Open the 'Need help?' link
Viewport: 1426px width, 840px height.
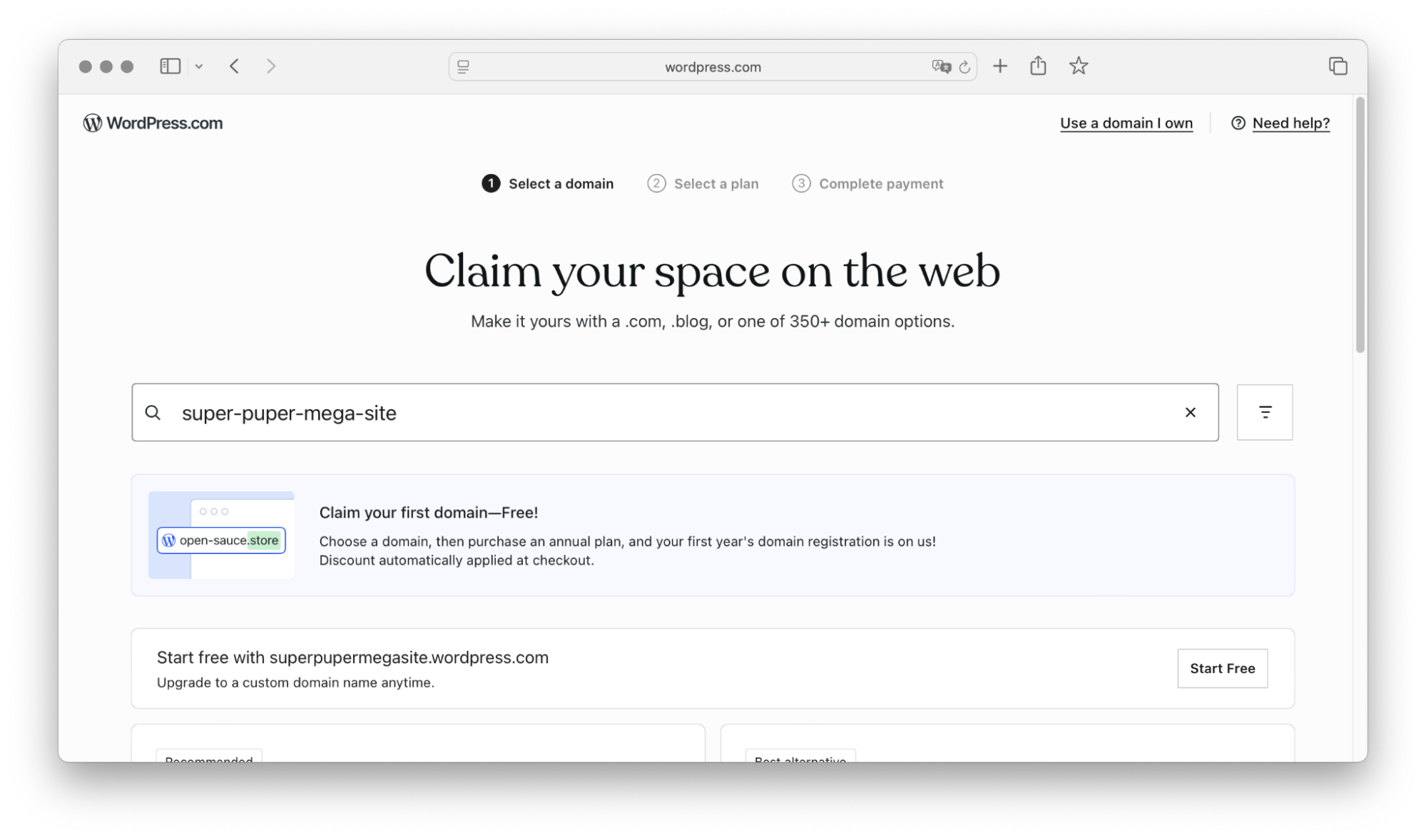(x=1291, y=123)
